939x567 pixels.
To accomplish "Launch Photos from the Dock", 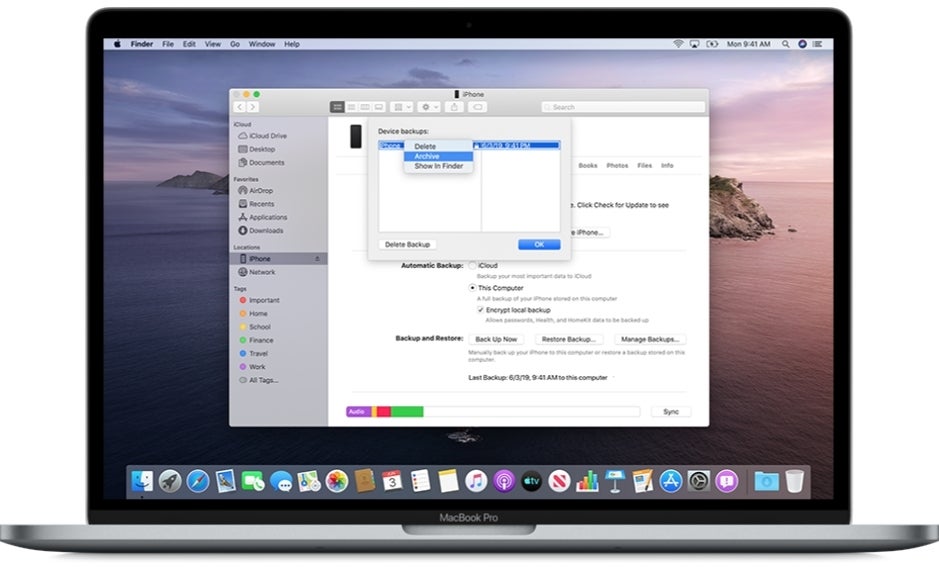I will (x=337, y=481).
